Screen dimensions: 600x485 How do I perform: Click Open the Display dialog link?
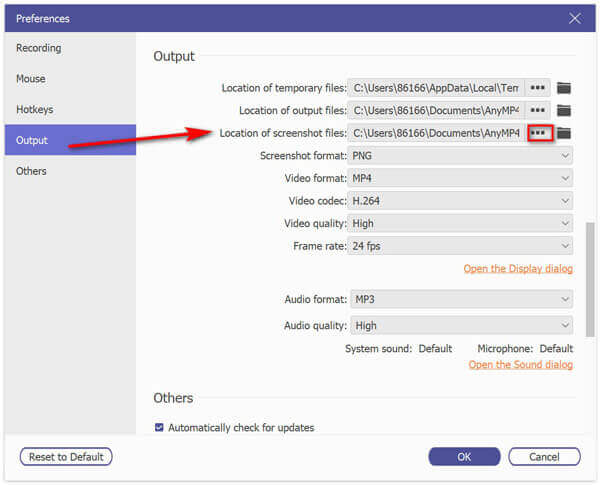tap(517, 269)
